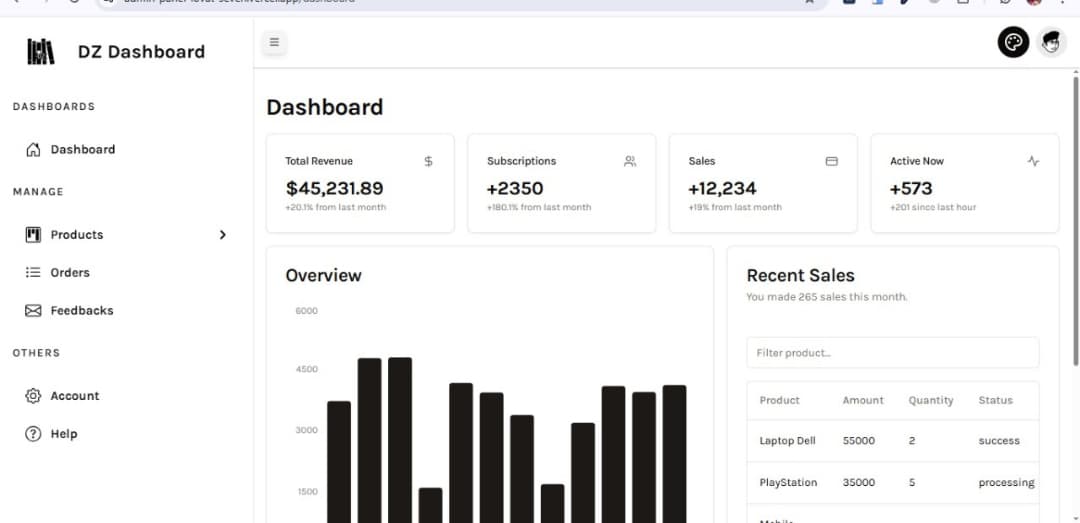Open the user avatar menu
Image resolution: width=1080 pixels, height=523 pixels.
[x=1051, y=43]
